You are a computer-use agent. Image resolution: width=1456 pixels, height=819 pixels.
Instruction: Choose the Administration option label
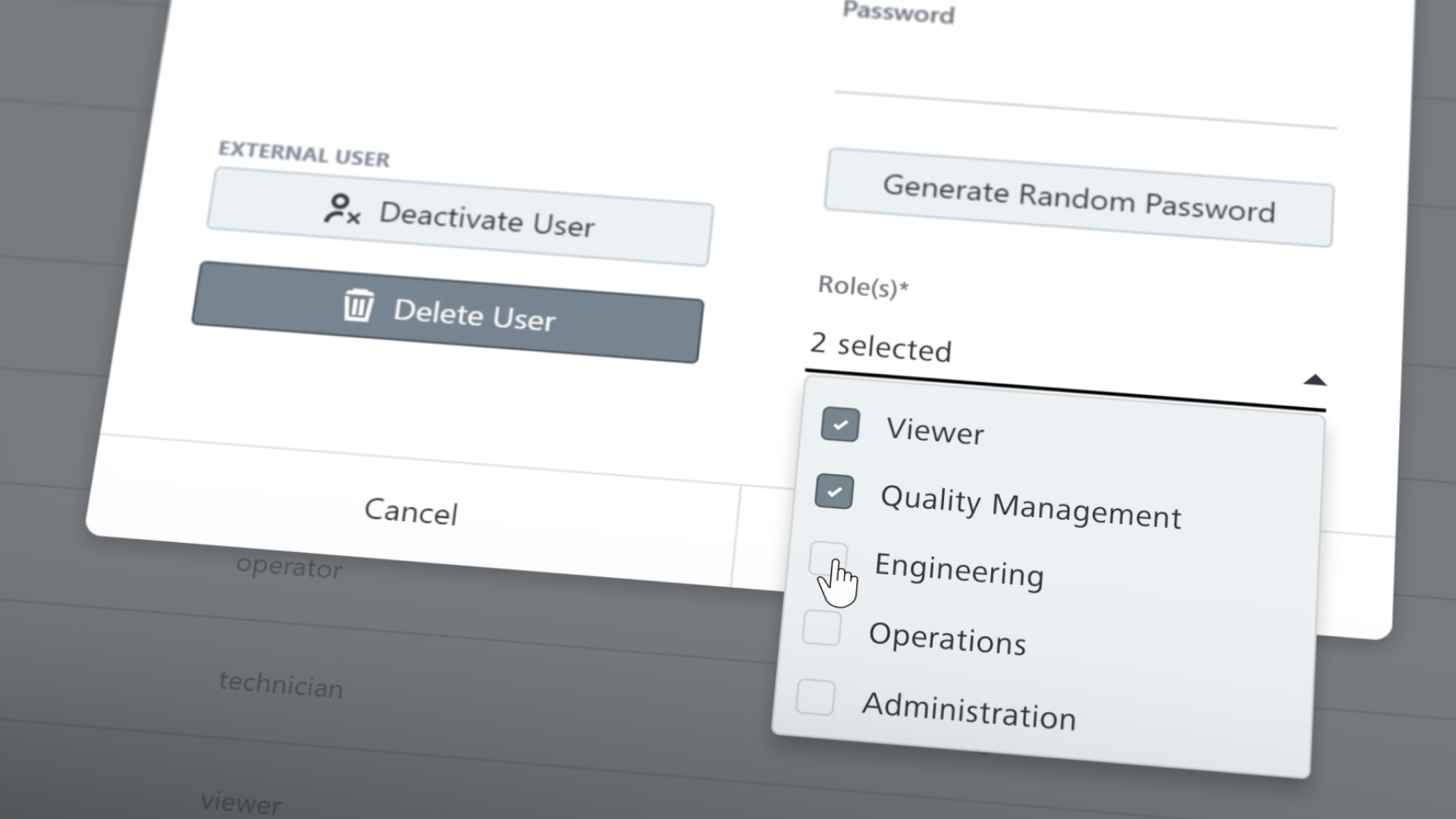coord(968,711)
